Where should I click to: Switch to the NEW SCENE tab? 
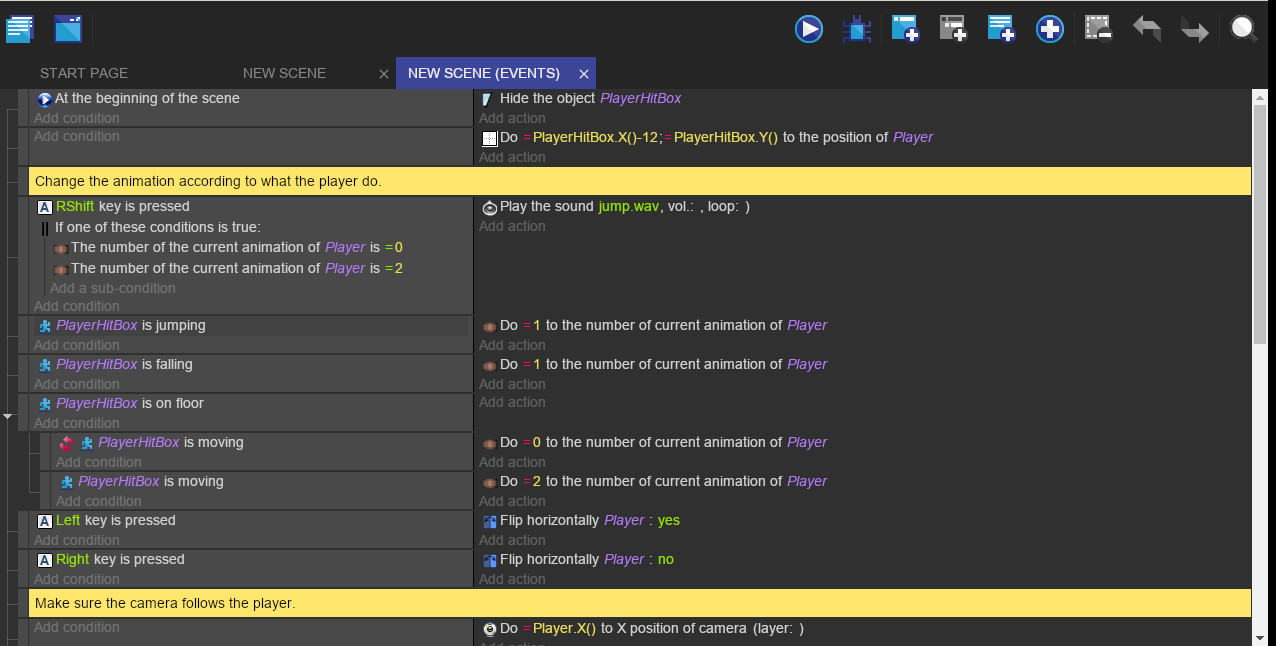pos(284,73)
